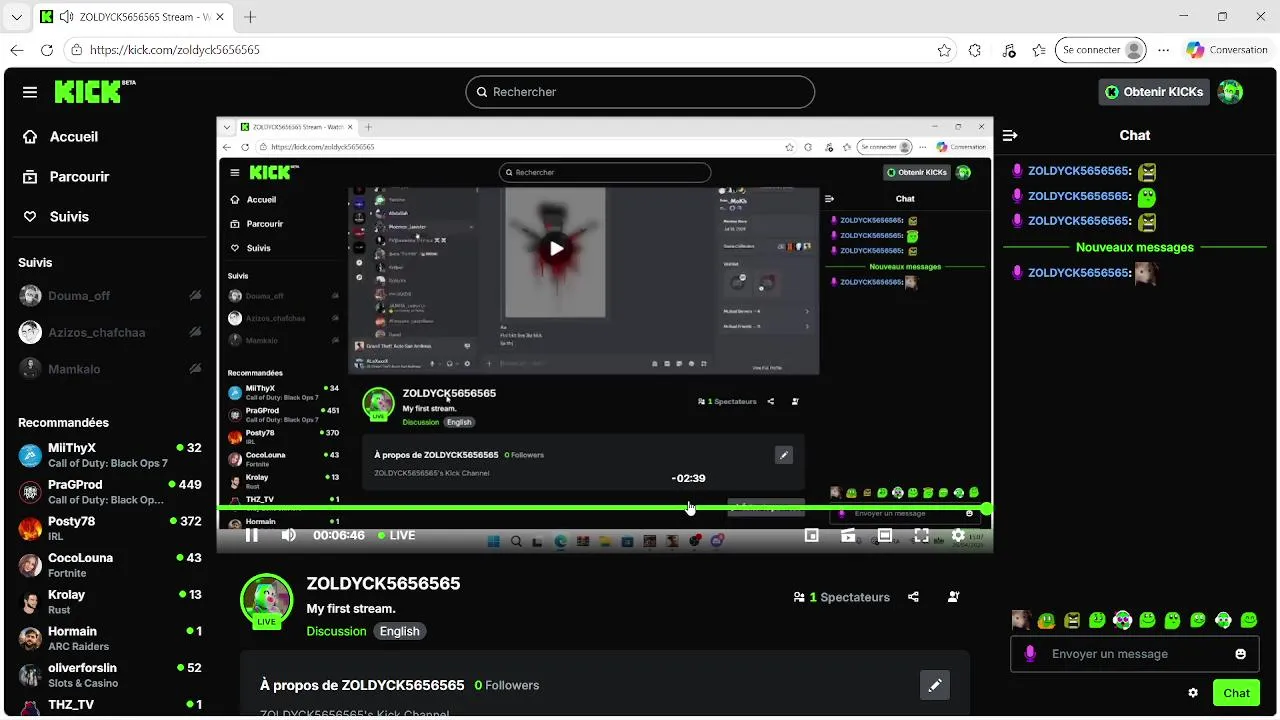
Task: Open the emoji picker in chat input
Action: pyautogui.click(x=1241, y=654)
